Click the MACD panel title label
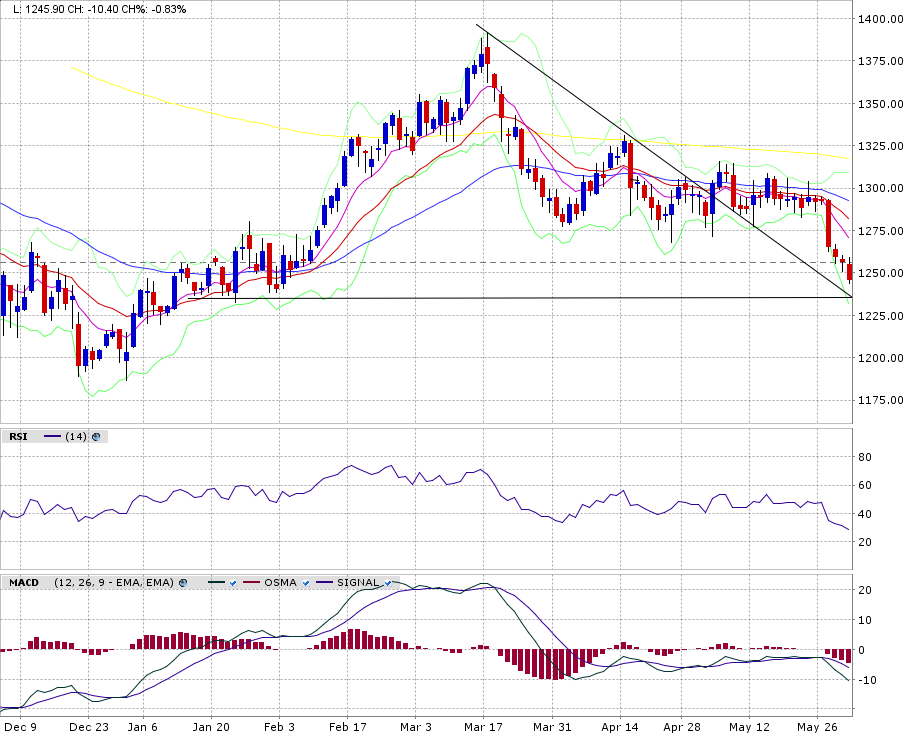The width and height of the screenshot is (912, 741). 24,582
